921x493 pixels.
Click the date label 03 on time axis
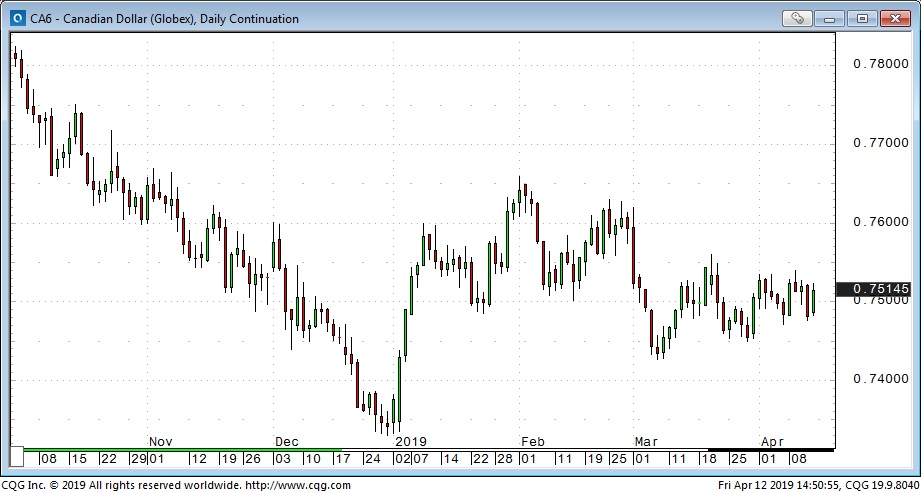pos(283,459)
